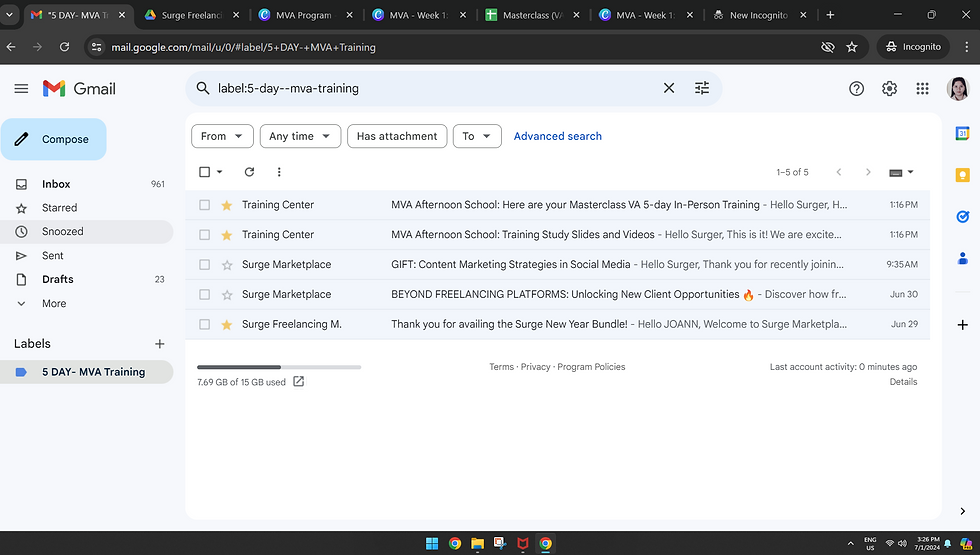Clear the search with the X icon
This screenshot has height=555, width=980.
[669, 88]
